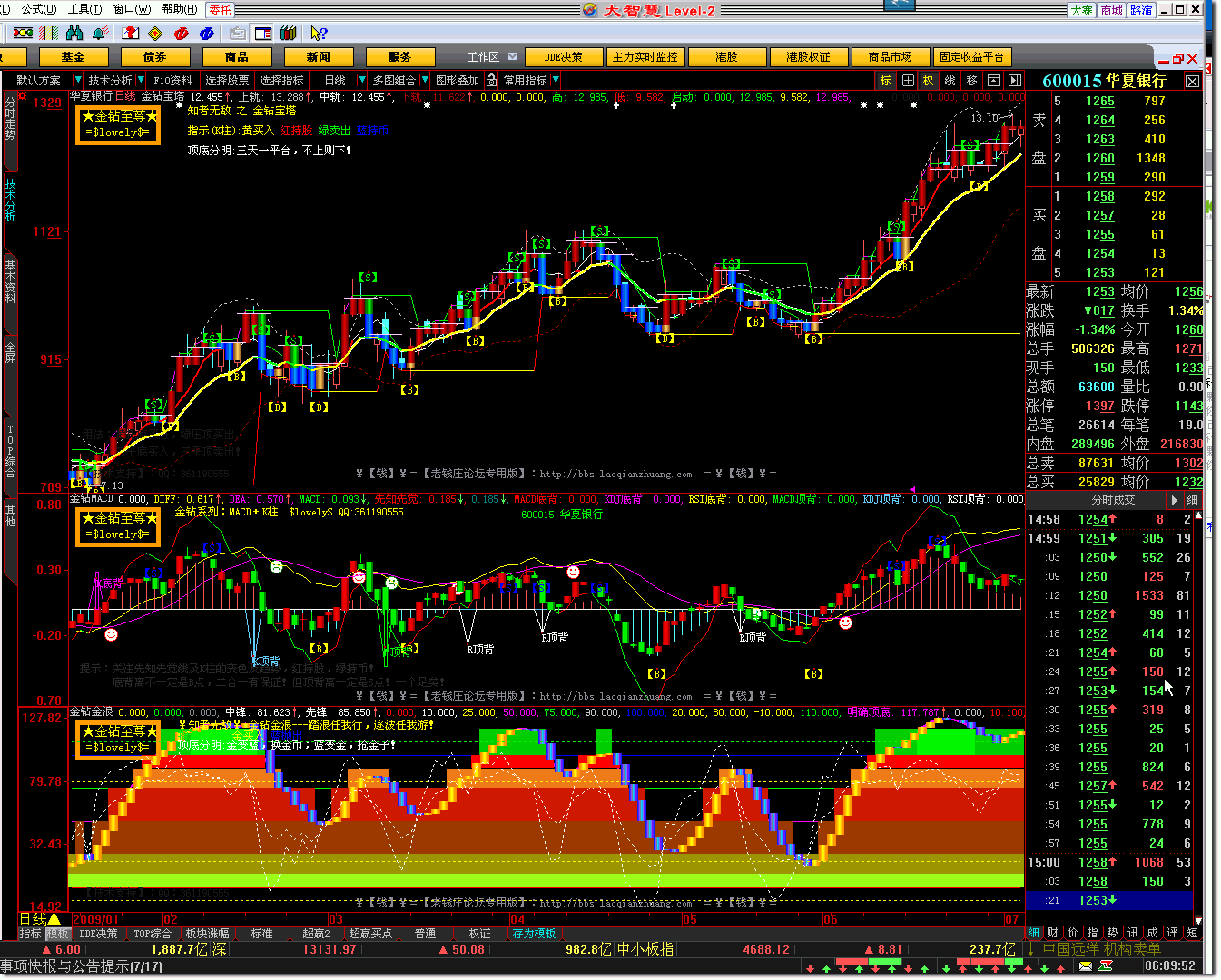Click the collapse panel up-arrow box icon
This screenshot has width=1221, height=980.
click(x=994, y=81)
